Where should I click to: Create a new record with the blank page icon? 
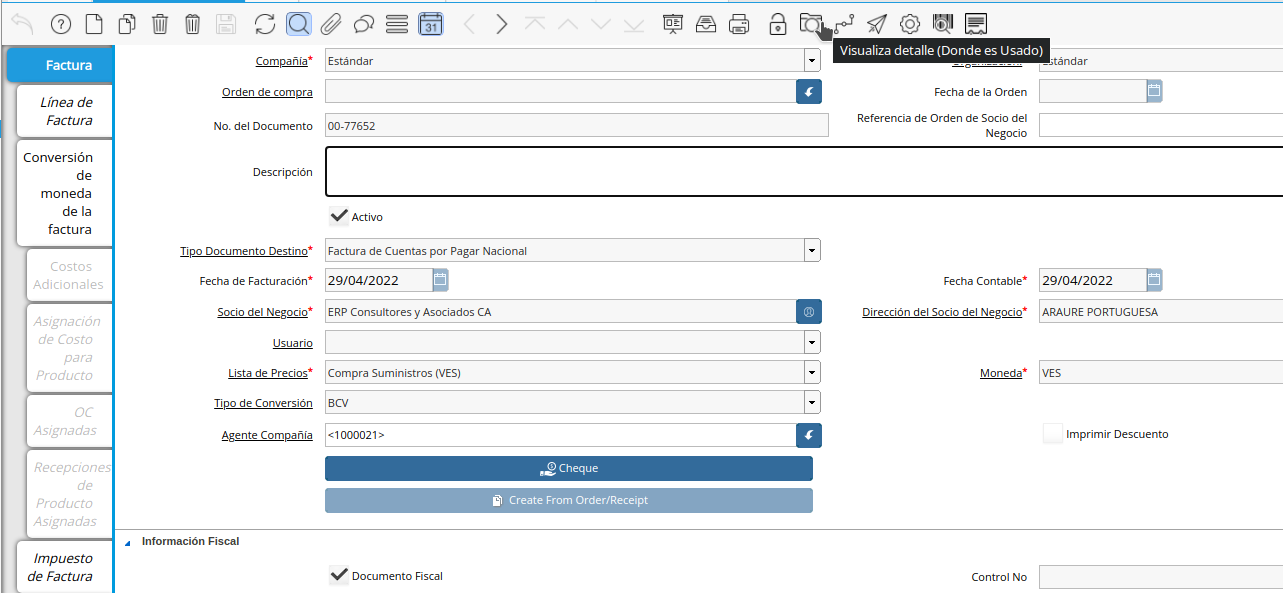click(93, 24)
